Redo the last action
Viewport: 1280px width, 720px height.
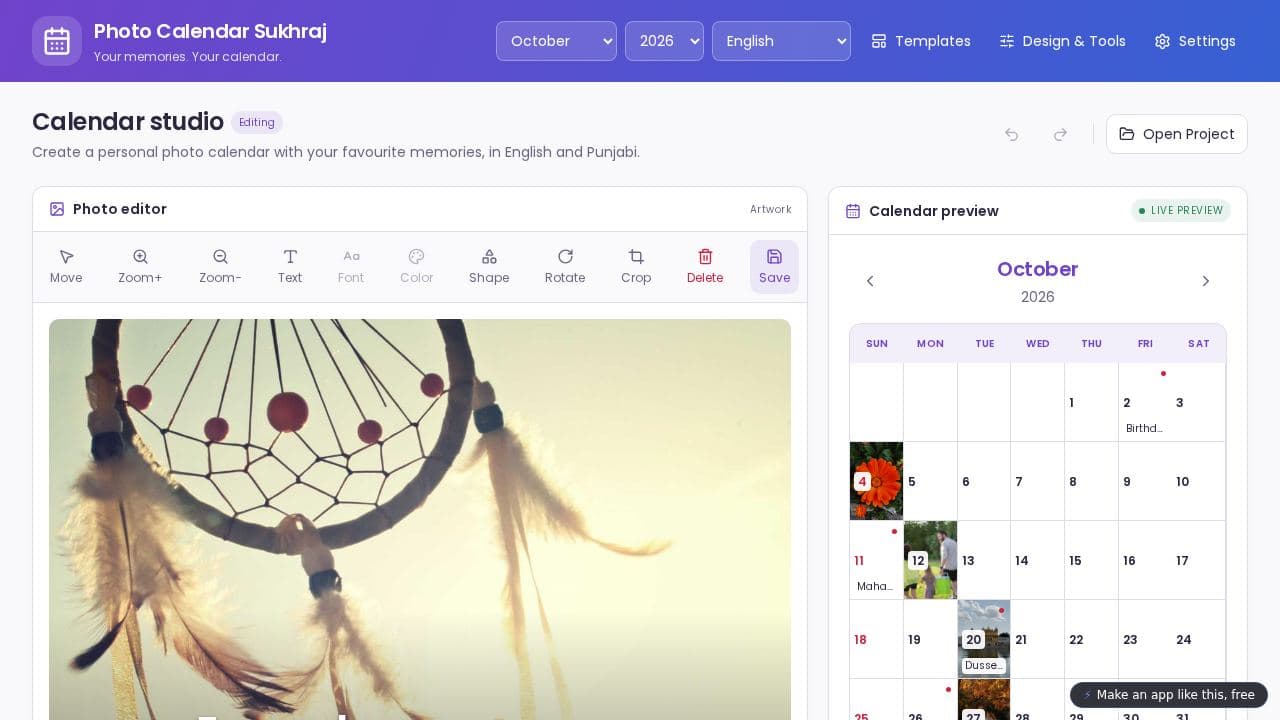click(x=1061, y=134)
